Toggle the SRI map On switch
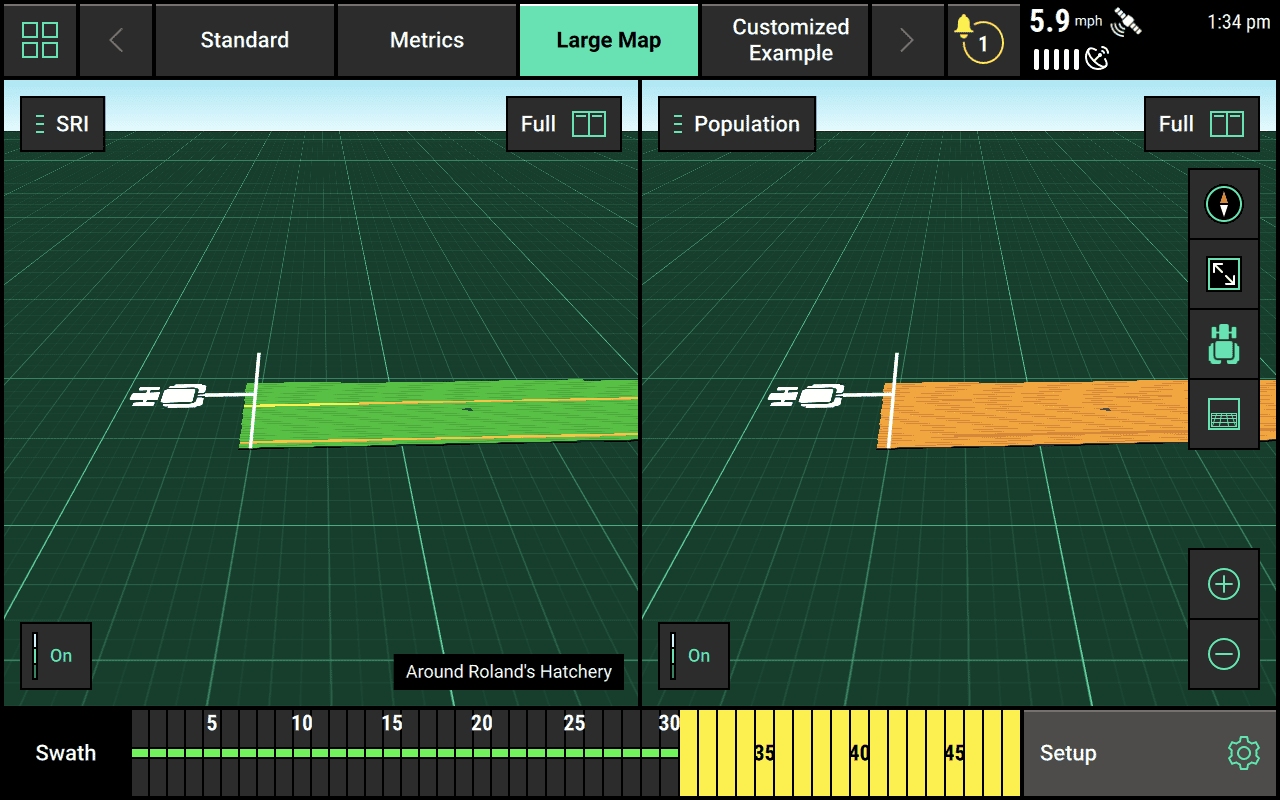 pos(56,656)
